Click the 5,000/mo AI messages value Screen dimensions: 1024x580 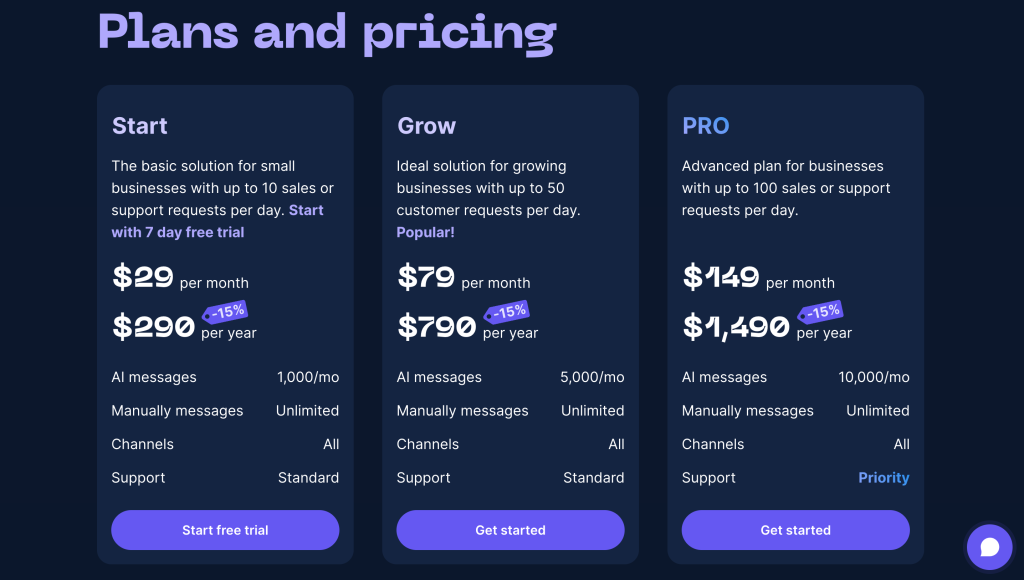(592, 377)
